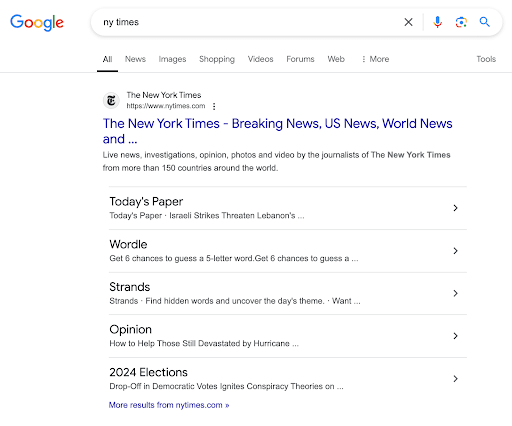Switch to the Images tab

point(172,59)
